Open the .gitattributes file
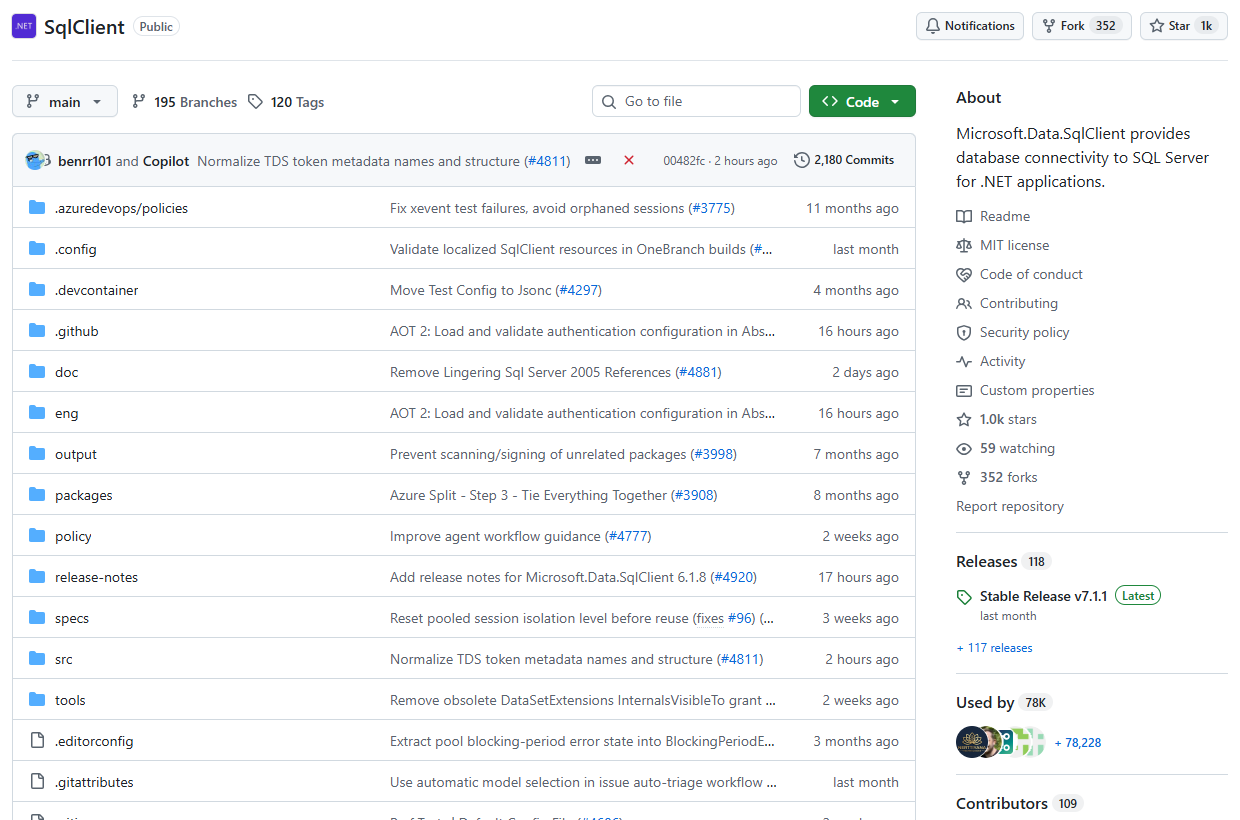 pos(94,782)
